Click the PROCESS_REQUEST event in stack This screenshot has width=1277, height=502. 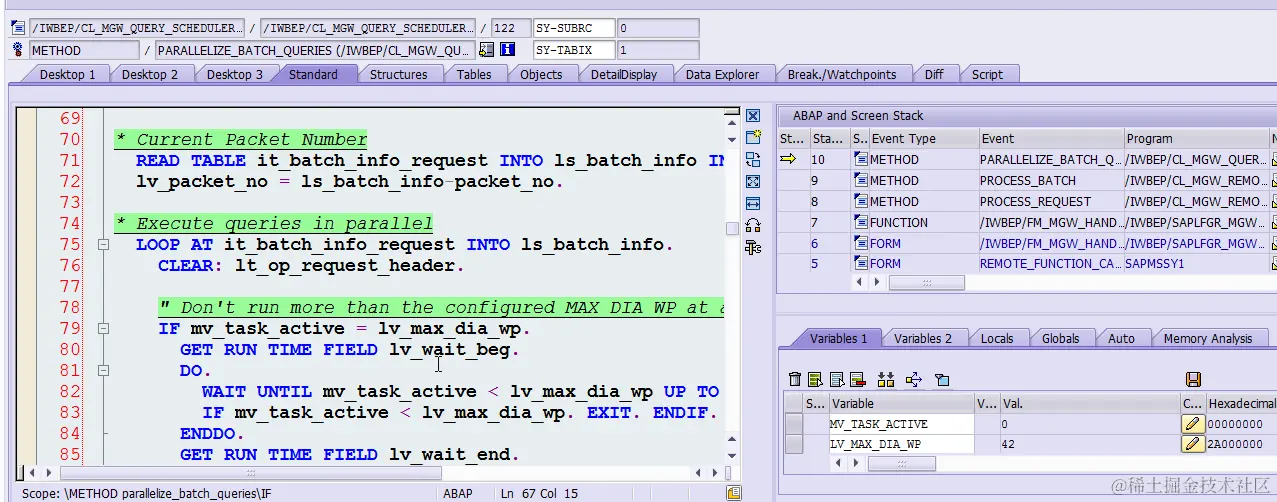(x=1049, y=201)
